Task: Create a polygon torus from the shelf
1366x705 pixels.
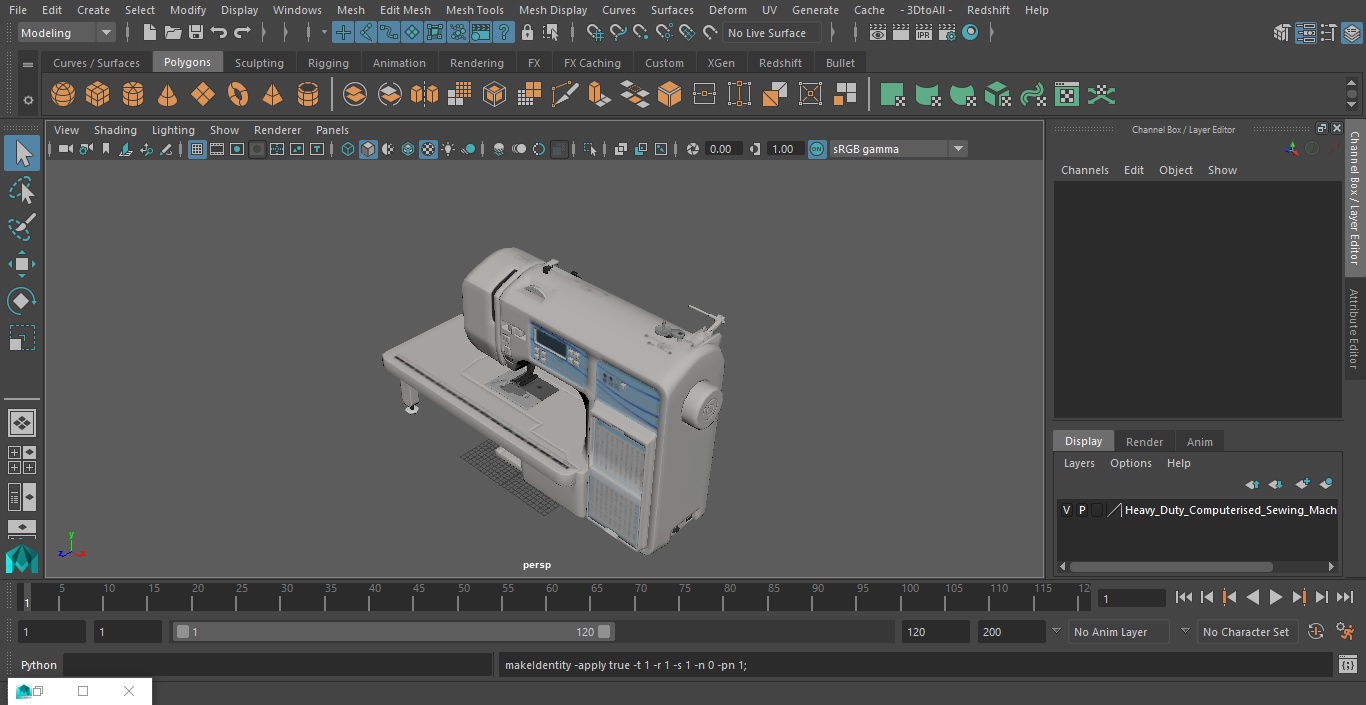Action: click(x=238, y=95)
